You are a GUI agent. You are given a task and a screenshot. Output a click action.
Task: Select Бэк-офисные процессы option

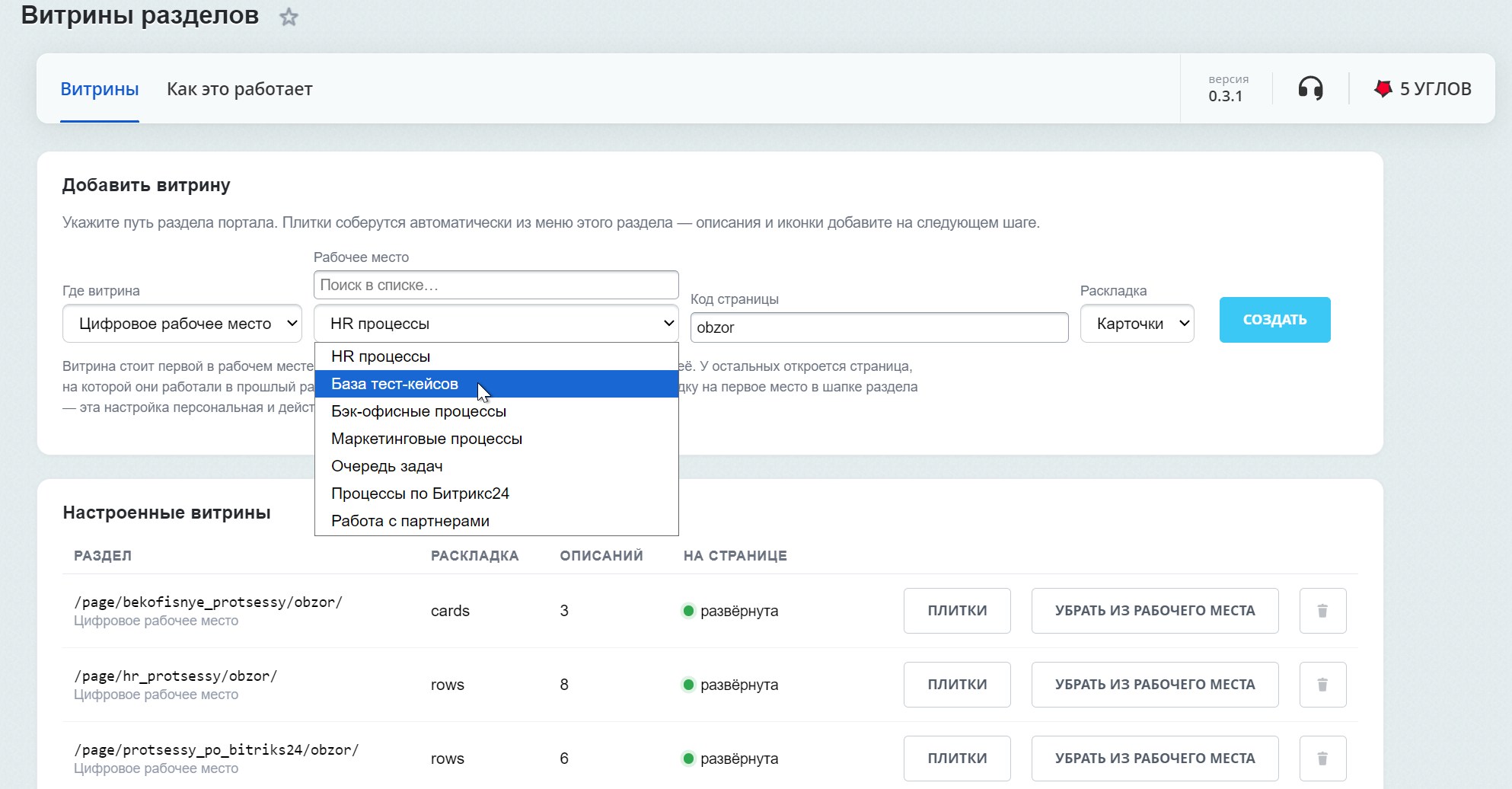[x=496, y=411]
